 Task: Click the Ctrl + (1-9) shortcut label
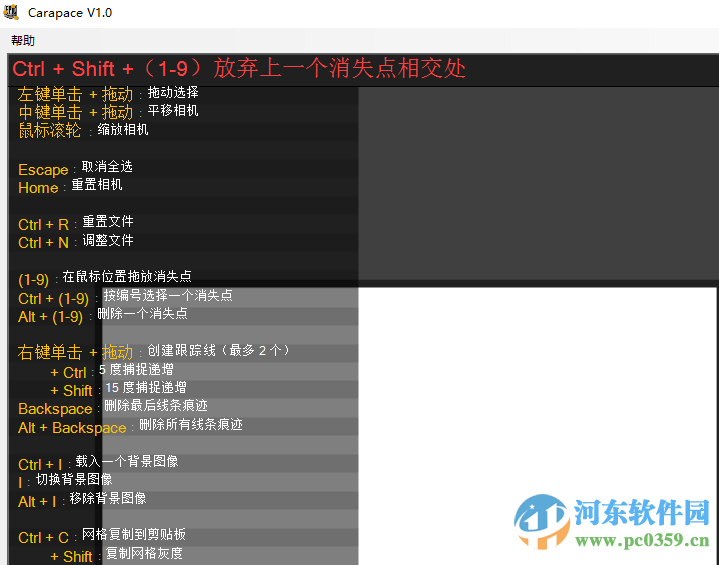(x=54, y=299)
